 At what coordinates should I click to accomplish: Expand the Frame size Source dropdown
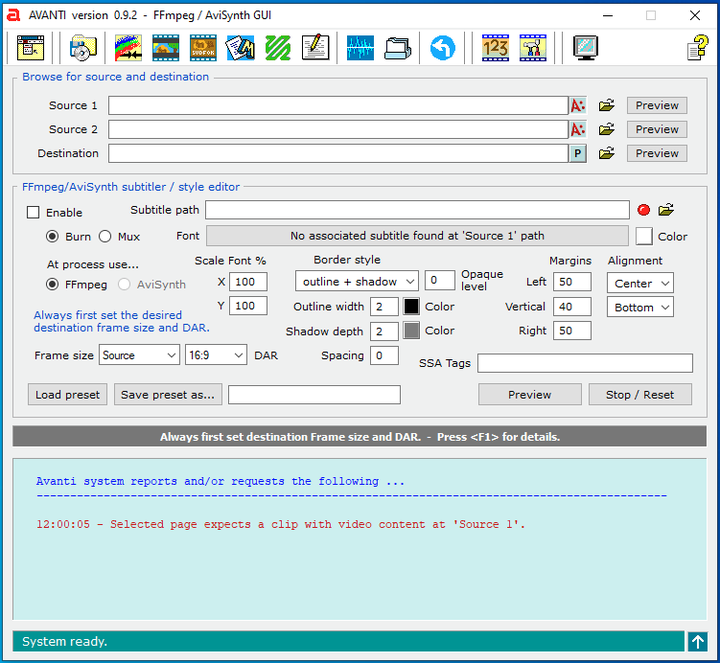click(x=138, y=355)
